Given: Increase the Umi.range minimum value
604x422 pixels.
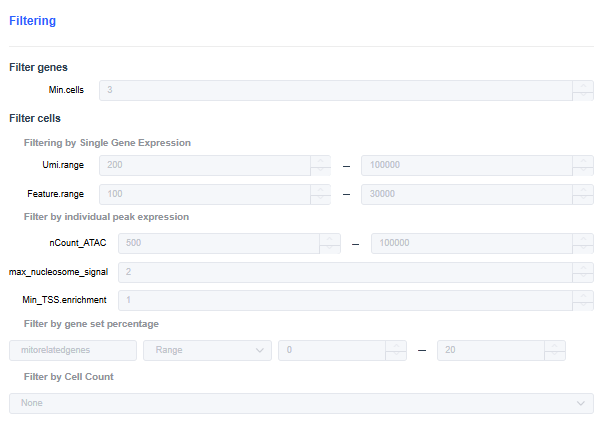Looking at the screenshot, I should click(x=320, y=160).
